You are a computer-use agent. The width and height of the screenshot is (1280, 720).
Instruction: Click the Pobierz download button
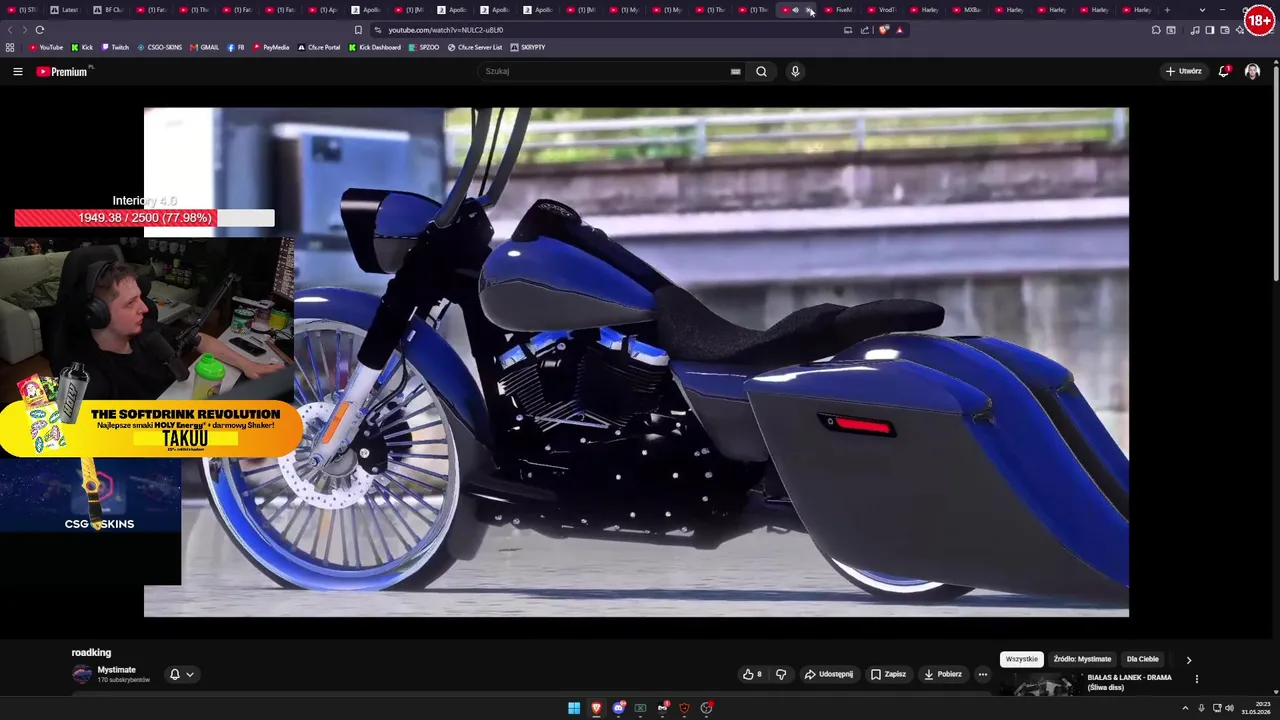click(943, 674)
